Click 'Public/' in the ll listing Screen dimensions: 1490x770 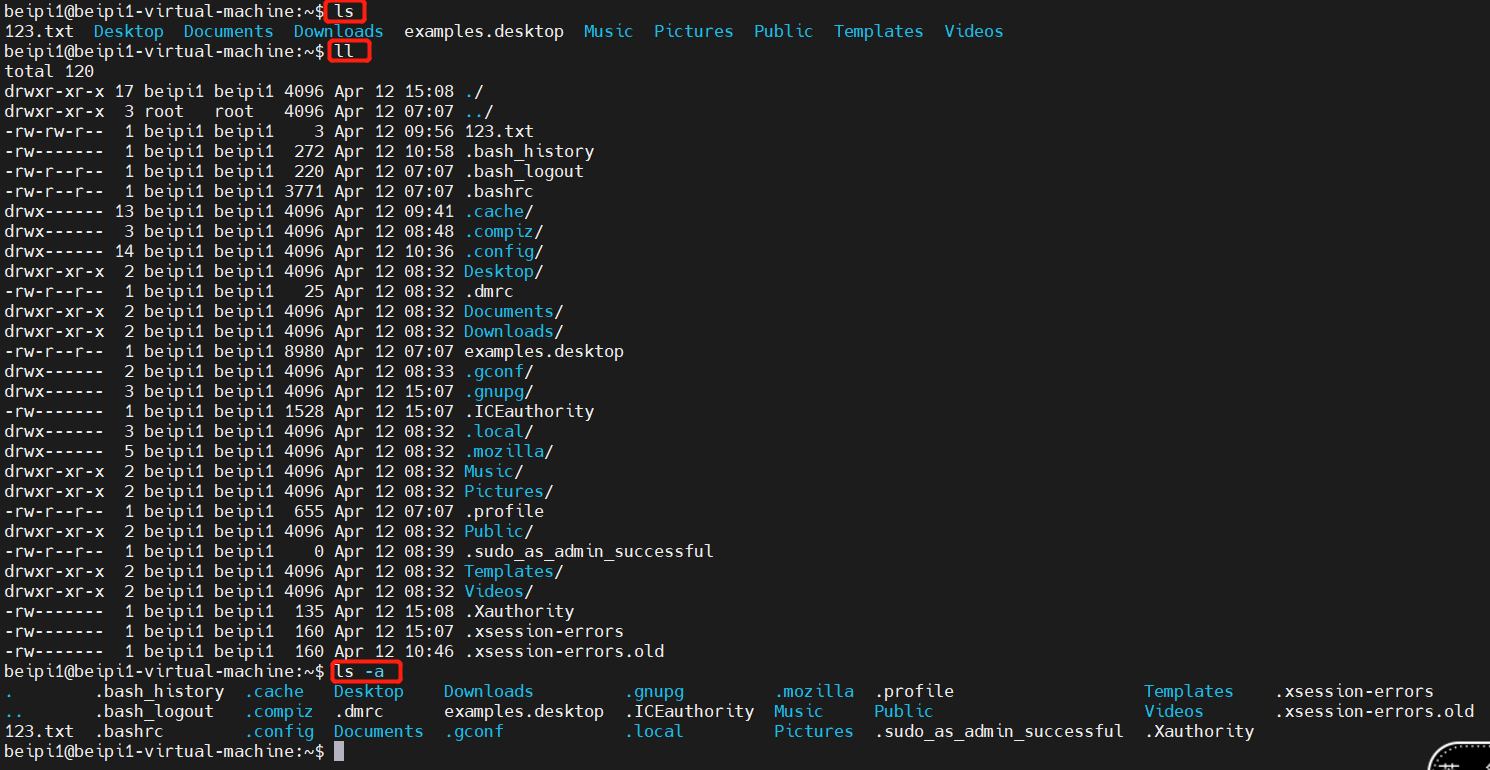tap(499, 531)
